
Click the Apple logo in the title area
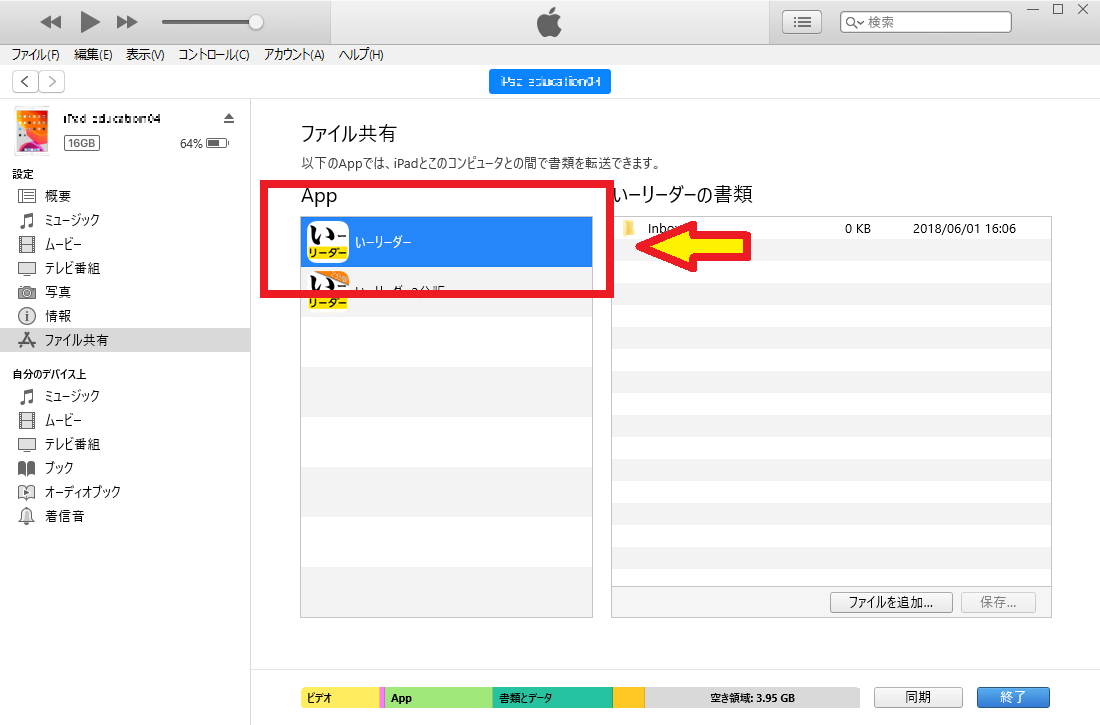tap(549, 22)
